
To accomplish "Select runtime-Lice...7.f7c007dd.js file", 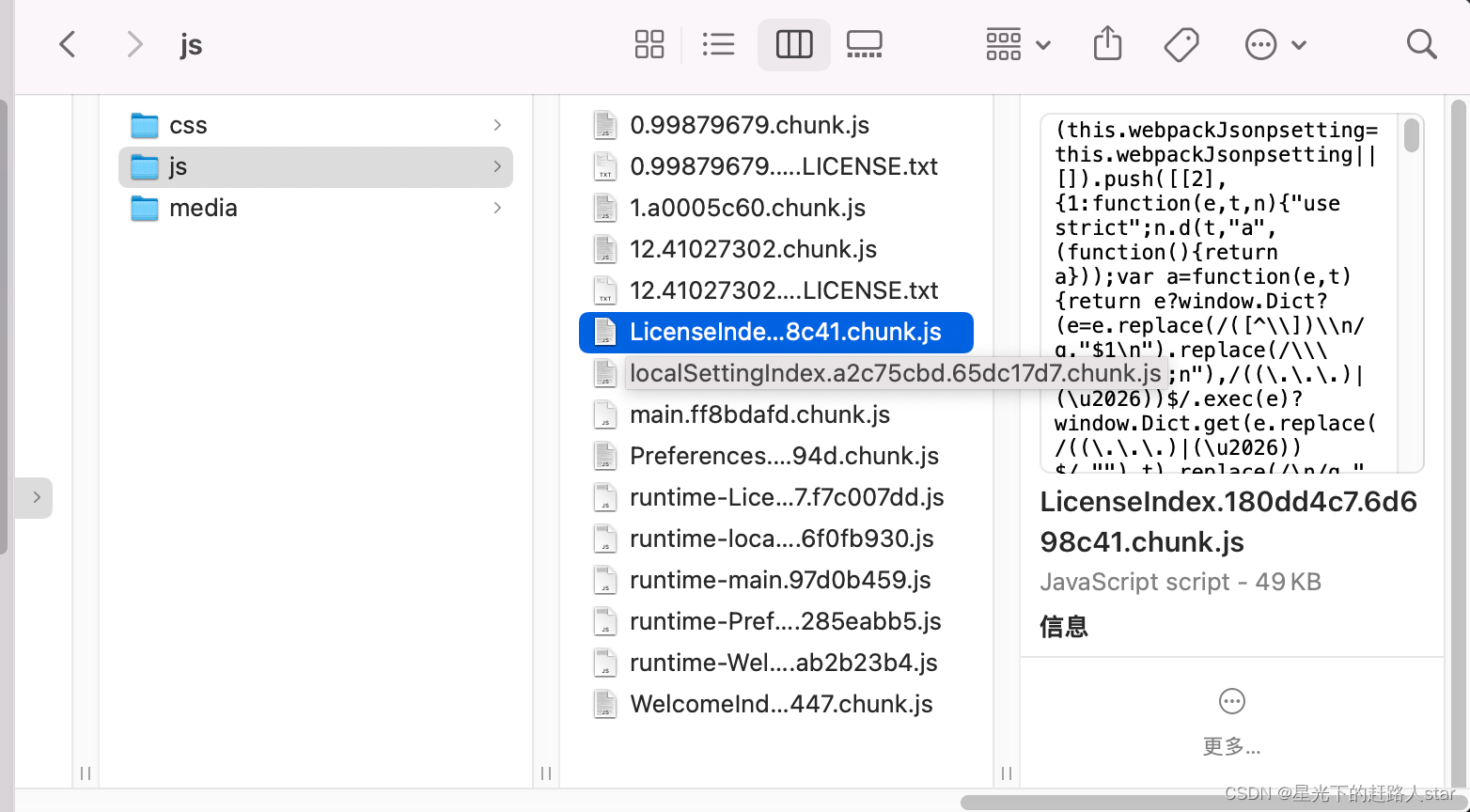I will [x=776, y=497].
